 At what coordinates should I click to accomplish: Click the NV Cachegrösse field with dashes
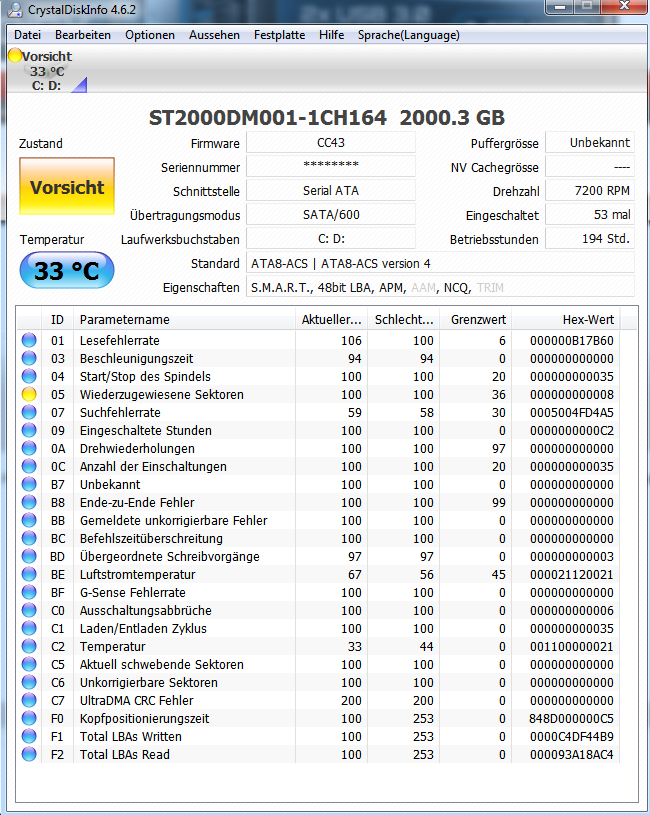(x=590, y=166)
